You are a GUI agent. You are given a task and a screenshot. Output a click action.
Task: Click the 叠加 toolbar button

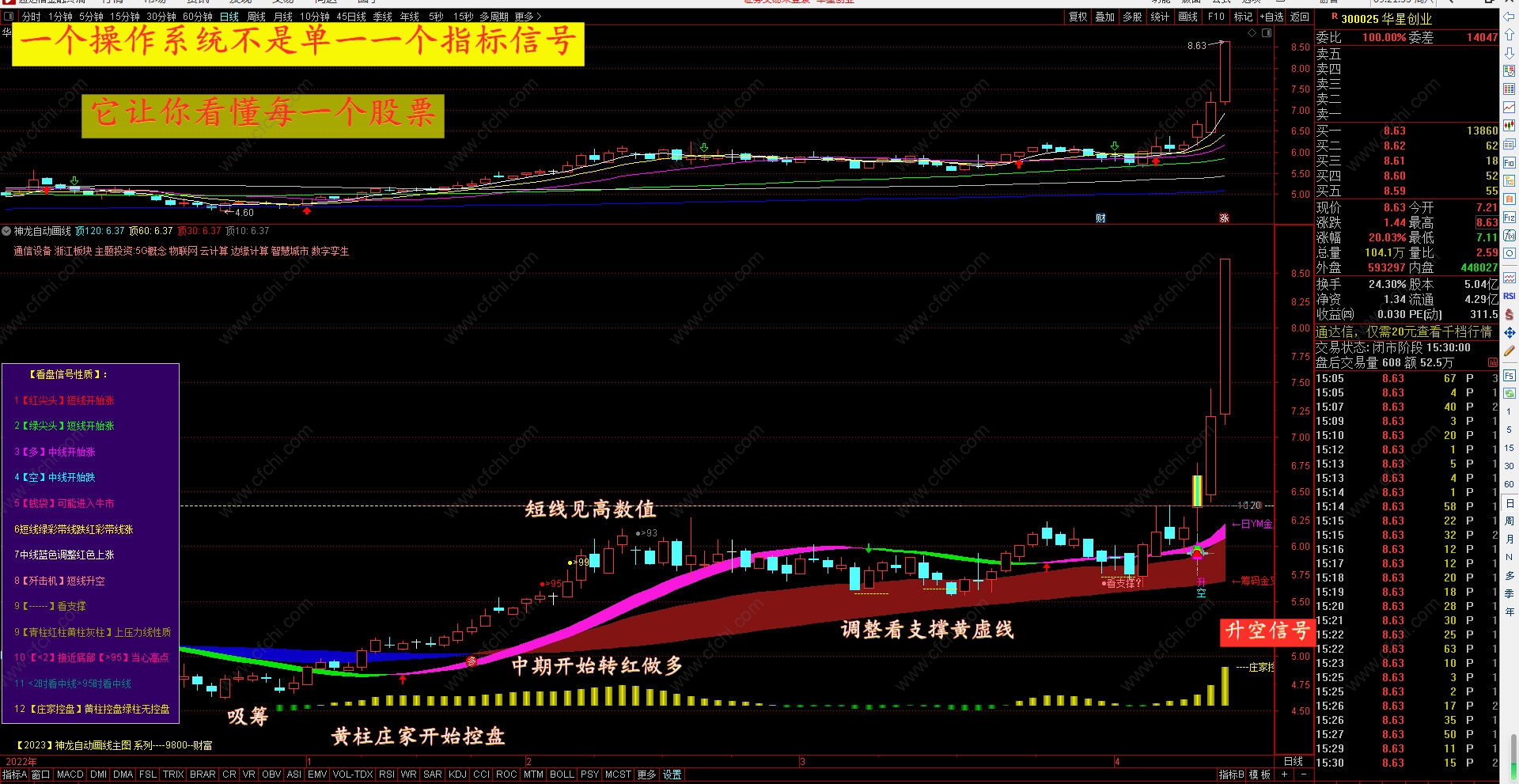[x=1105, y=17]
